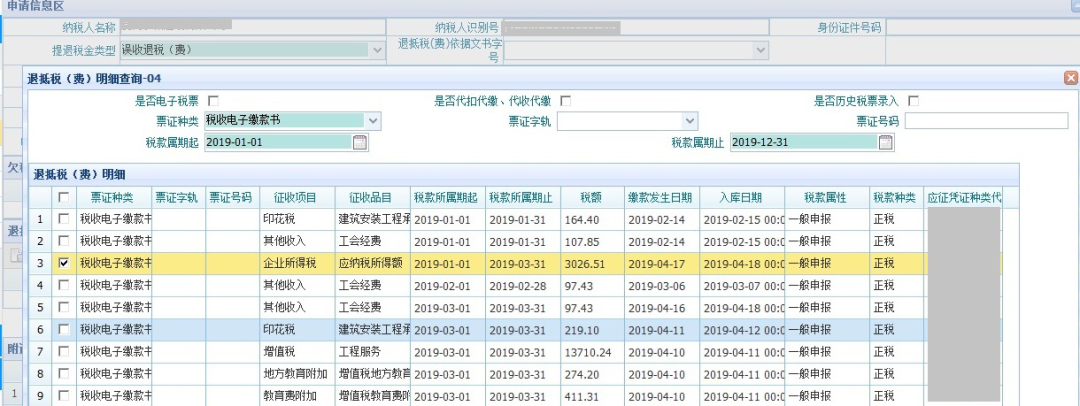Select the 219.10 amount cell
1080x406 pixels.
[x=592, y=329]
